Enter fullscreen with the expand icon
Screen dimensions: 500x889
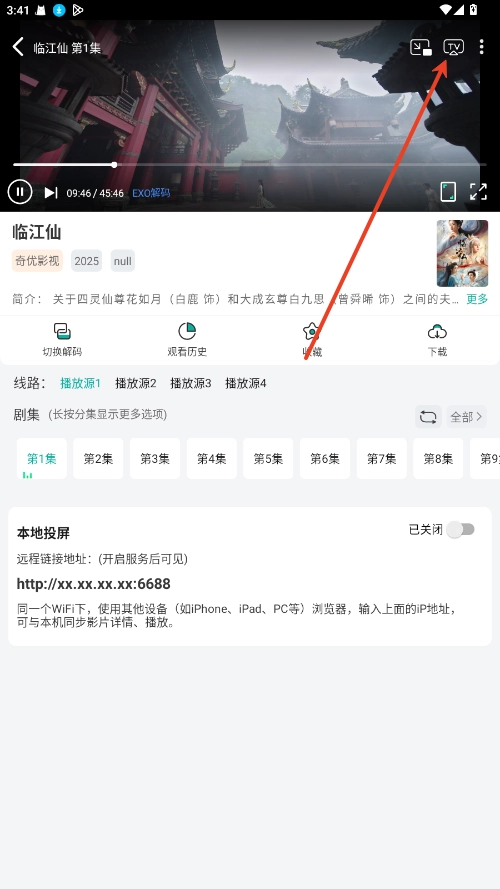click(x=478, y=192)
